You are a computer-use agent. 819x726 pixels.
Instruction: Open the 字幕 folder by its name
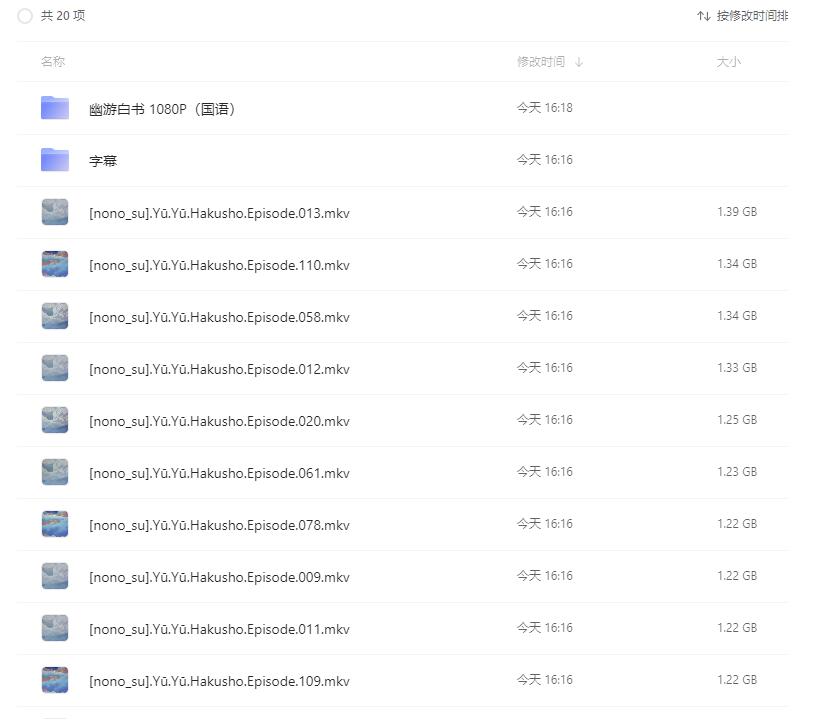[x=102, y=159]
